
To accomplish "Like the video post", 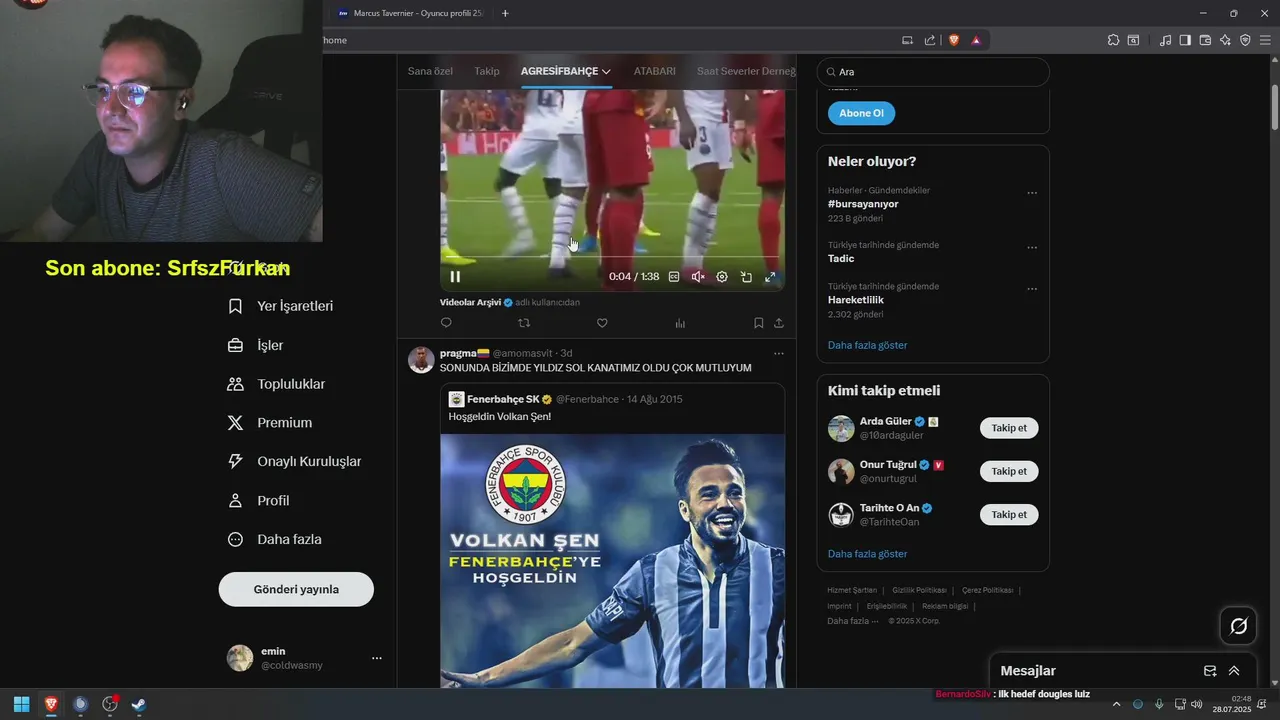I will click(602, 323).
